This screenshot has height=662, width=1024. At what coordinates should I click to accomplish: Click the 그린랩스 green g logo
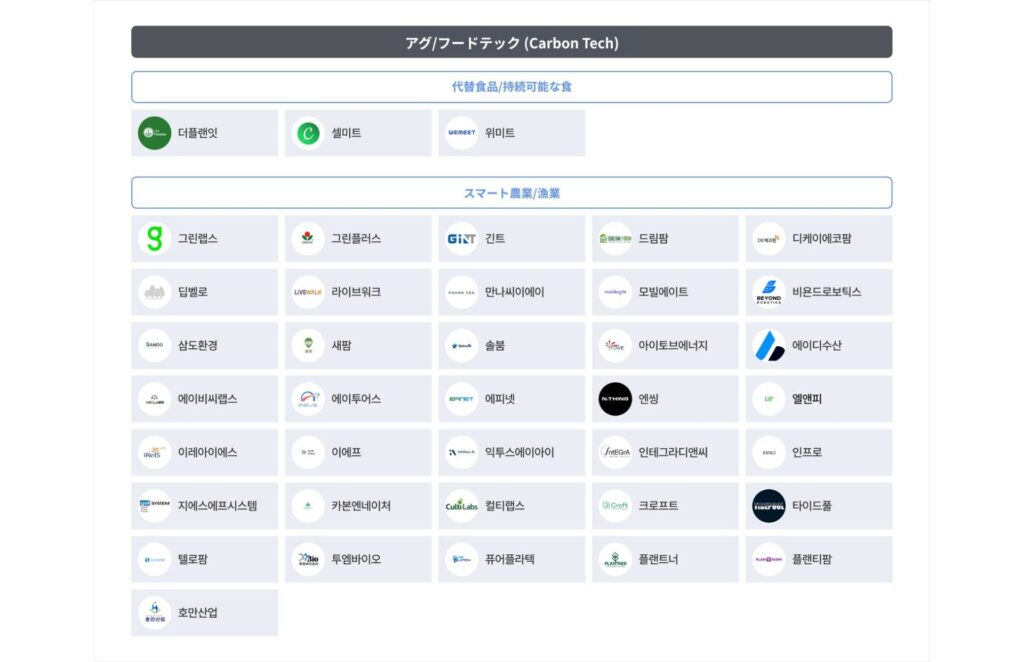(x=155, y=239)
